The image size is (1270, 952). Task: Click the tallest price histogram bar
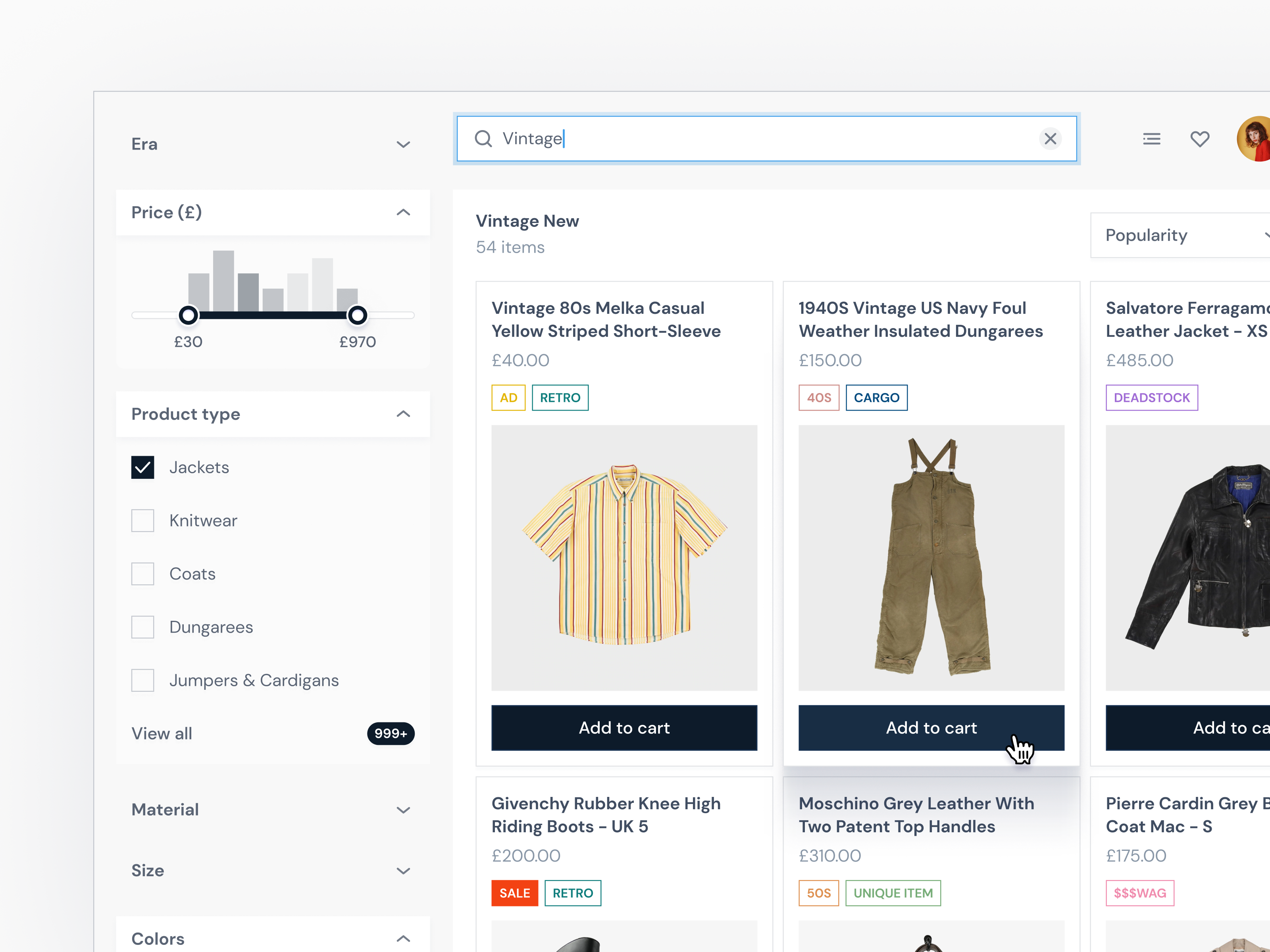[223, 281]
